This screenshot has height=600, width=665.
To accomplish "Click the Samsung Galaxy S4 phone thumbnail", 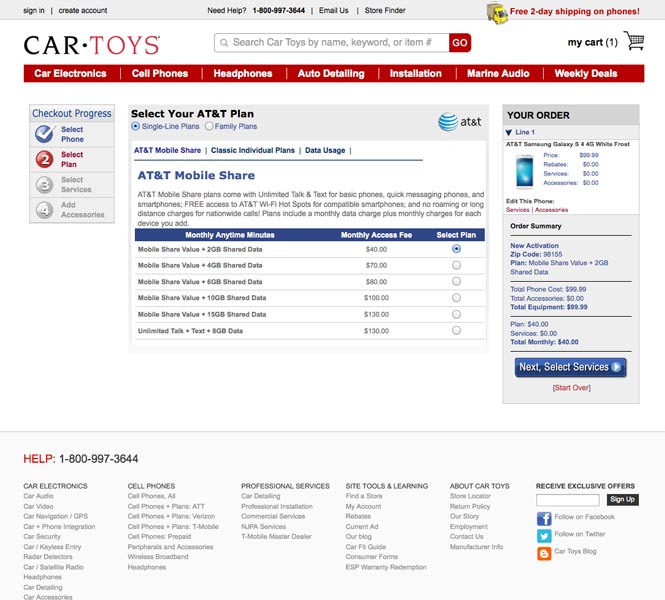I will click(524, 171).
